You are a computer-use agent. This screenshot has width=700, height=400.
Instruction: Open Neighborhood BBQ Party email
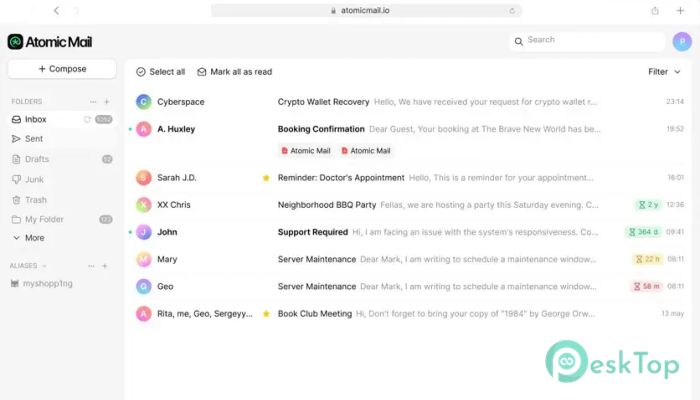pos(409,205)
